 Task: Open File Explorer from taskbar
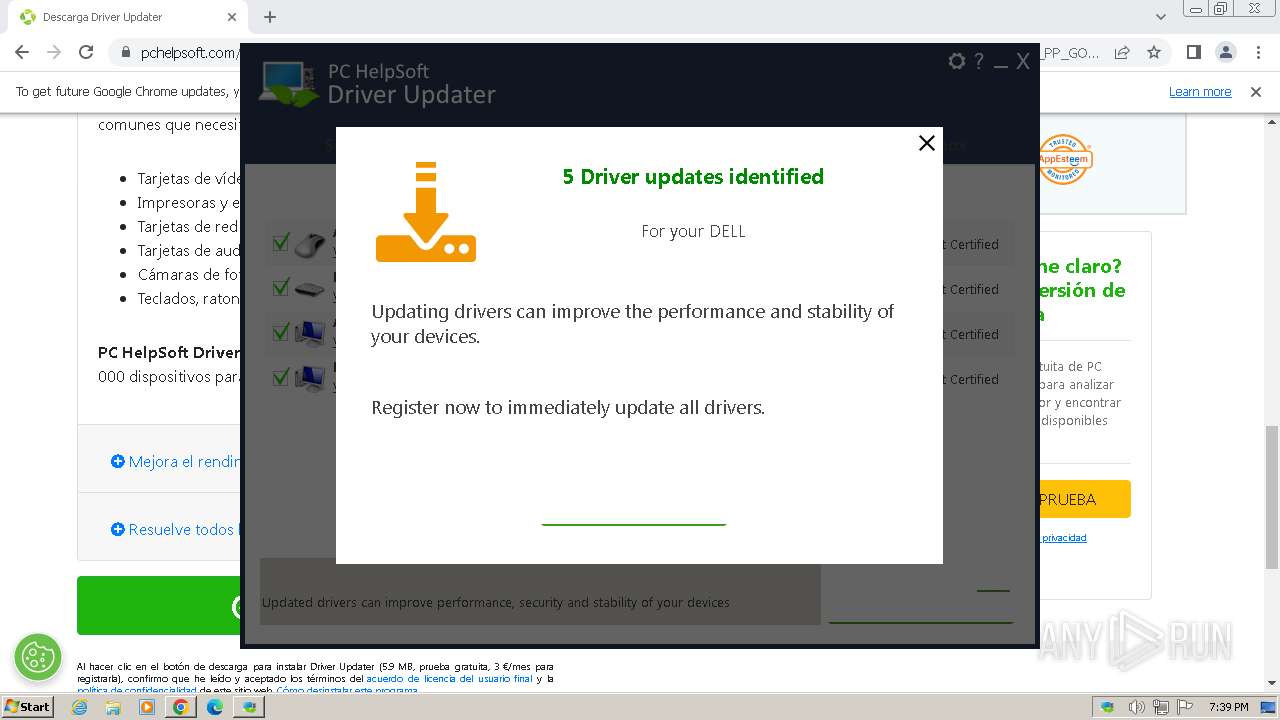pyautogui.click(x=114, y=707)
